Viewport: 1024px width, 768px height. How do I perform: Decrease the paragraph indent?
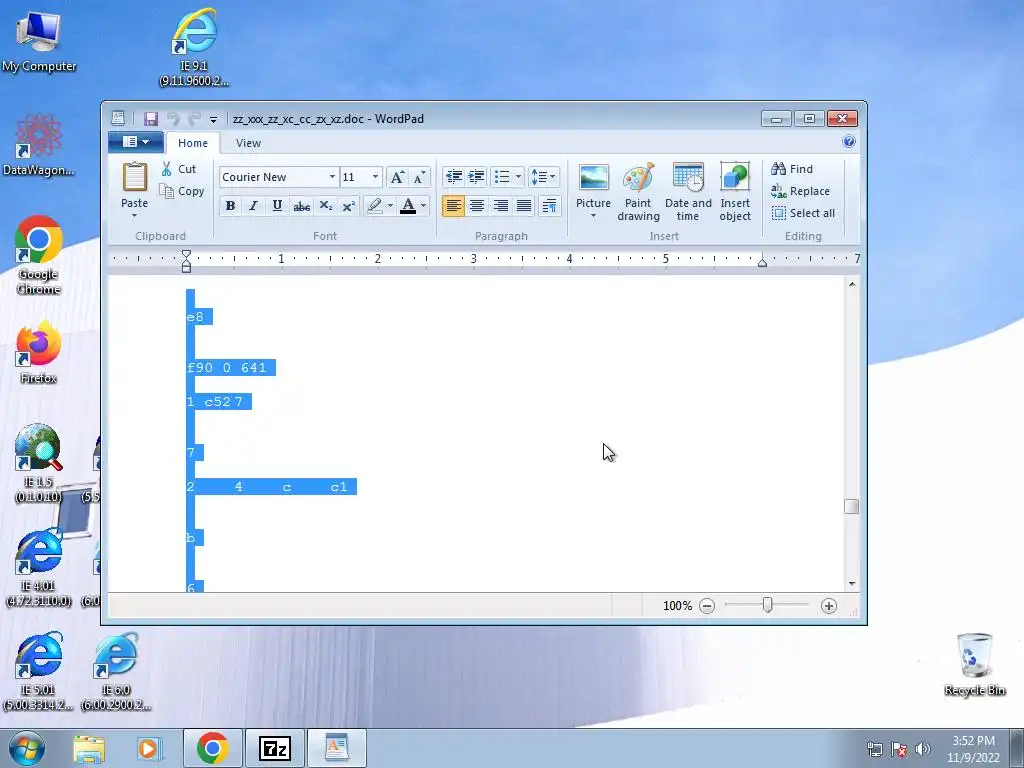[x=454, y=177]
